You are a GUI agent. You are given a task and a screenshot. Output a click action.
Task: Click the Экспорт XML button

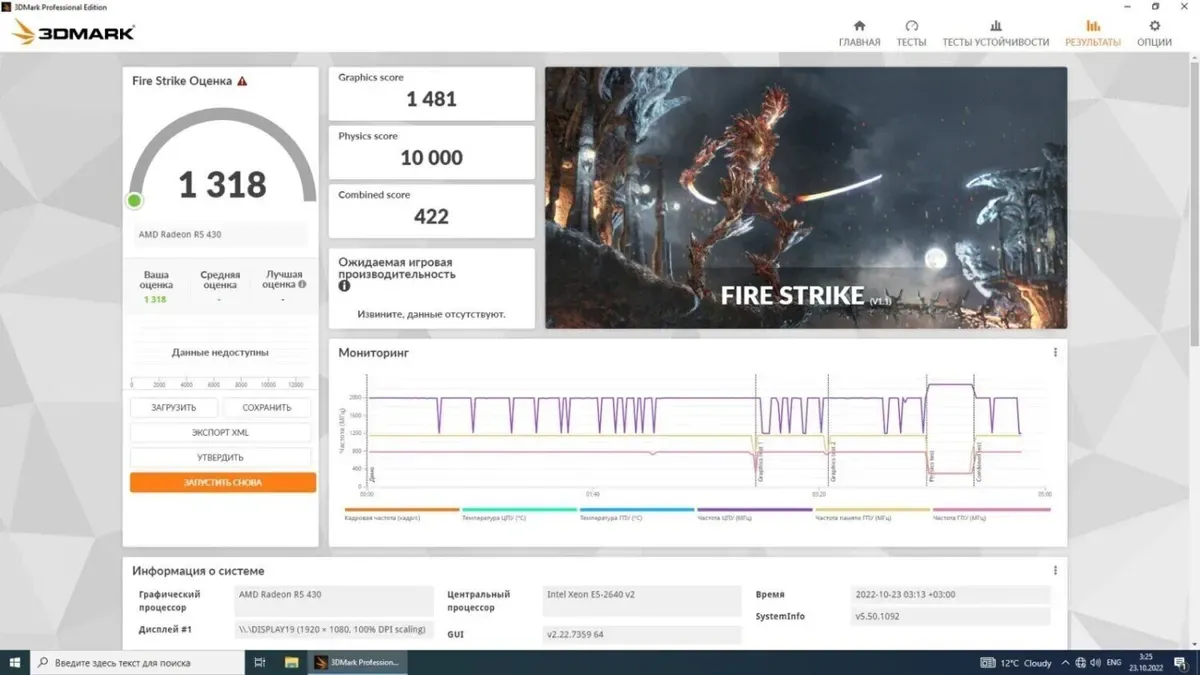click(x=220, y=433)
